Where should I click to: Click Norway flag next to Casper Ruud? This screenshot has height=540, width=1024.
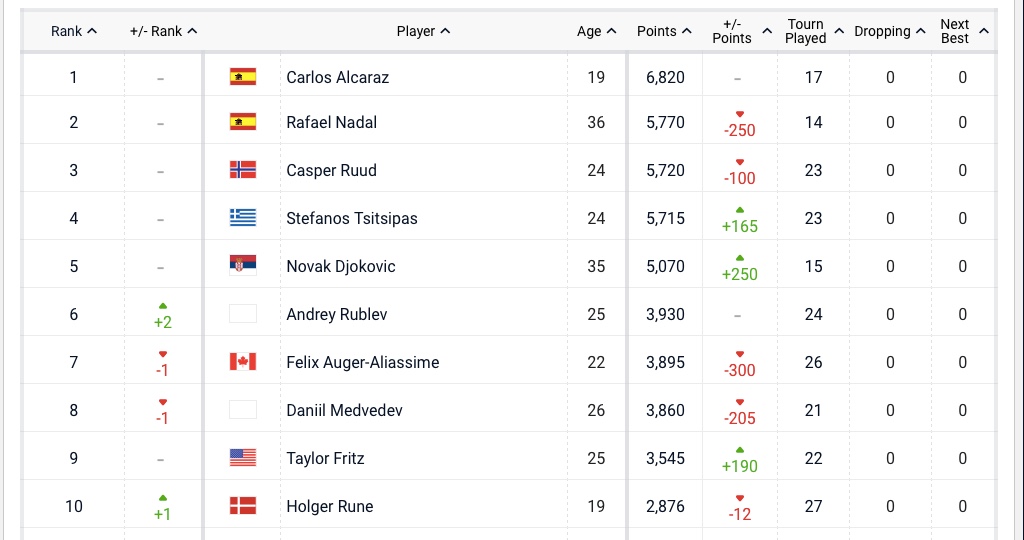pos(243,170)
